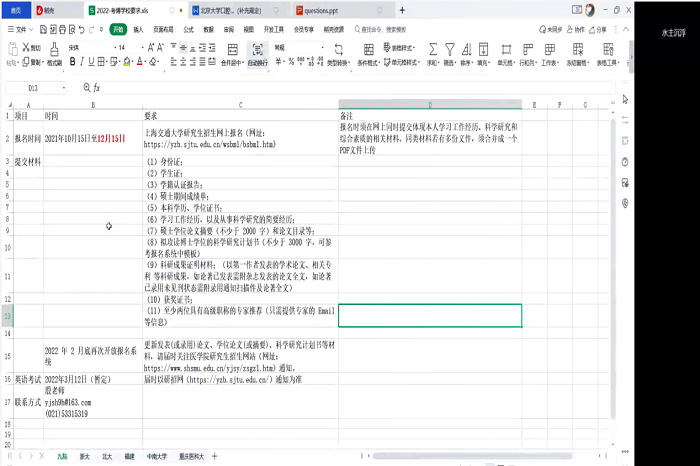
Task: Open the 插入 (Insert) ribbon tab
Action: point(138,30)
